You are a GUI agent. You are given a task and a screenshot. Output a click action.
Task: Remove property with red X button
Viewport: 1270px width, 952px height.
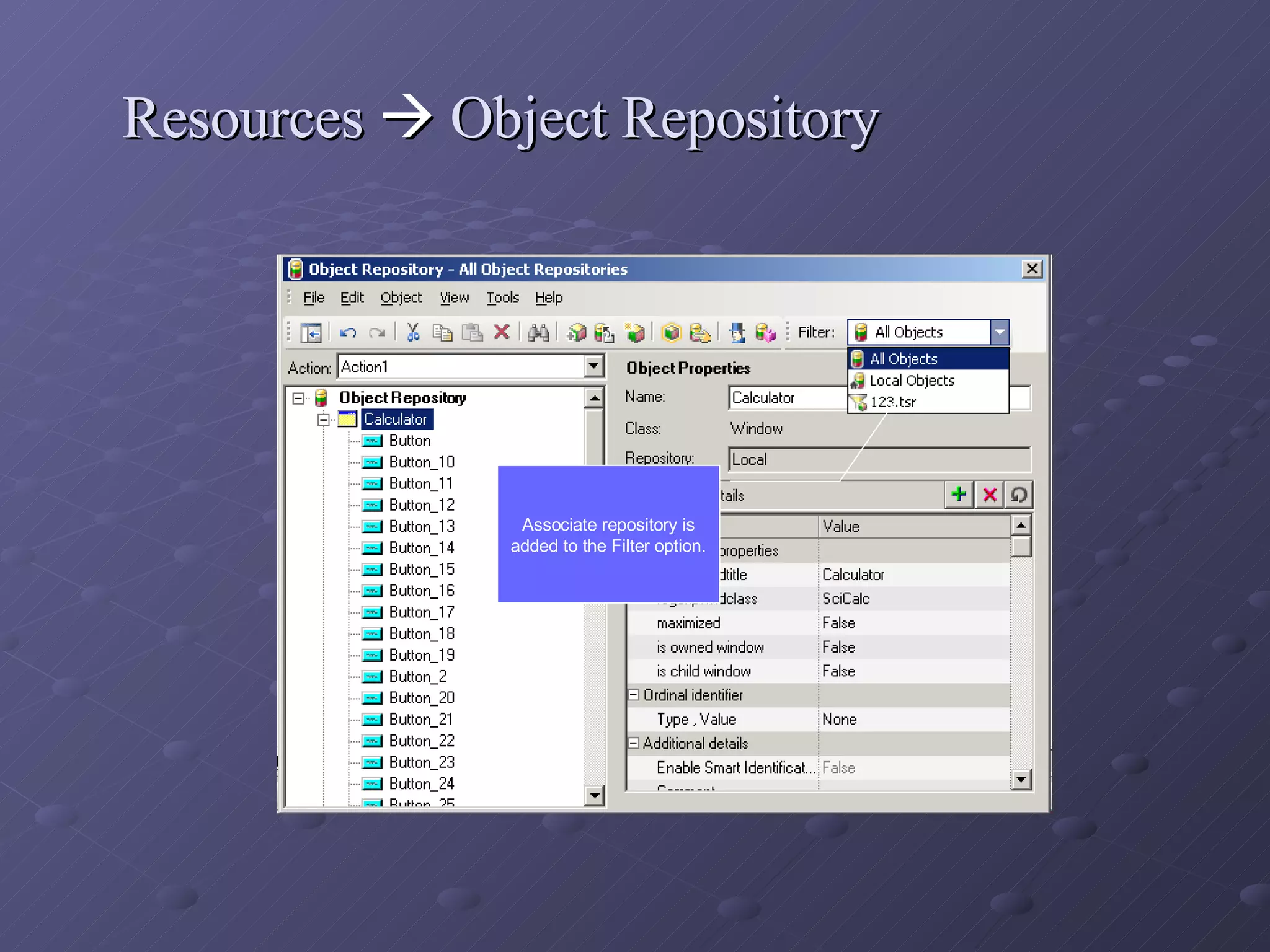[990, 495]
